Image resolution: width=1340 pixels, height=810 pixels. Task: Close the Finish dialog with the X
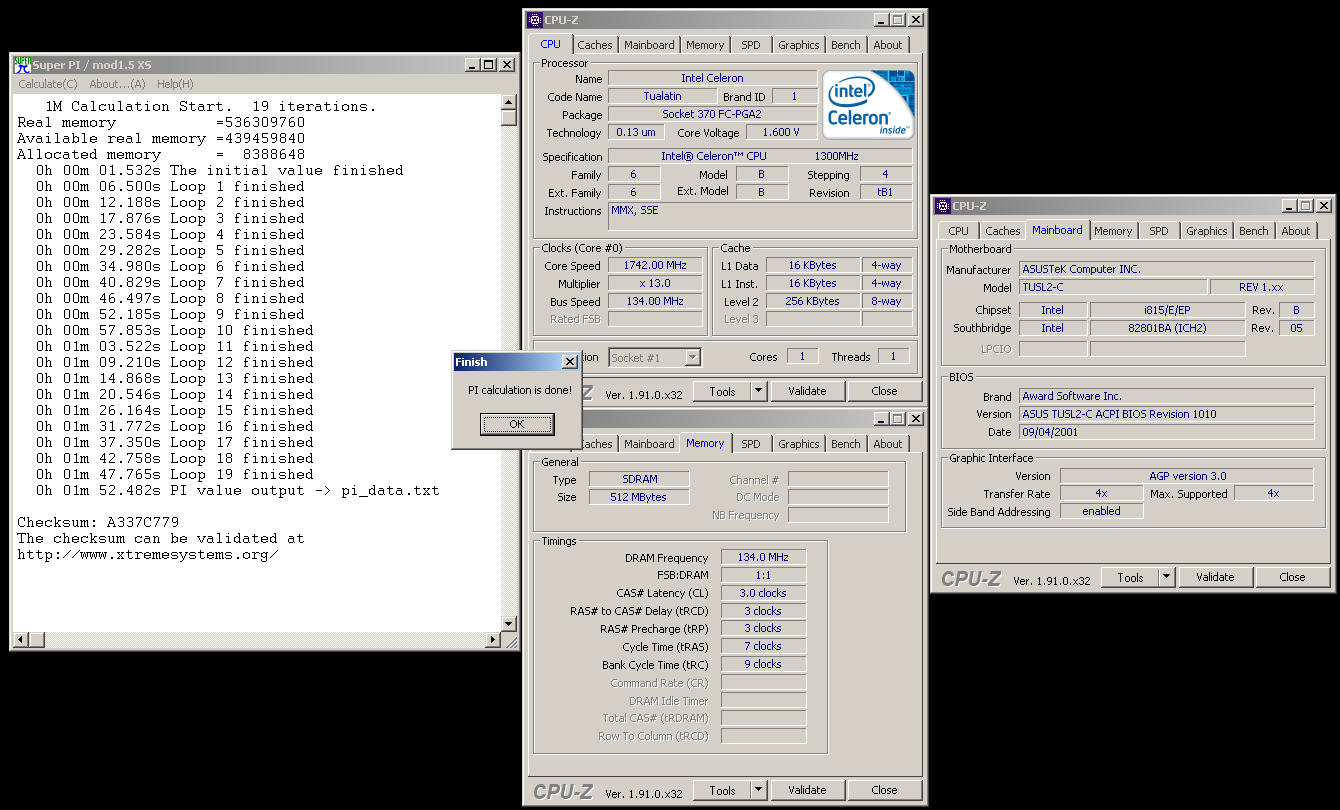(x=569, y=362)
